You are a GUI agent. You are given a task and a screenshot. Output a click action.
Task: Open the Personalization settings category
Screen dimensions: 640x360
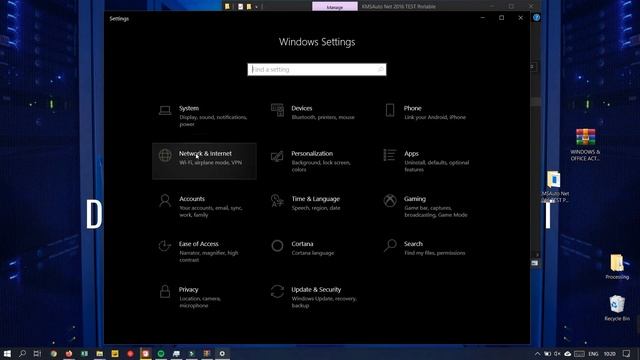click(x=317, y=161)
